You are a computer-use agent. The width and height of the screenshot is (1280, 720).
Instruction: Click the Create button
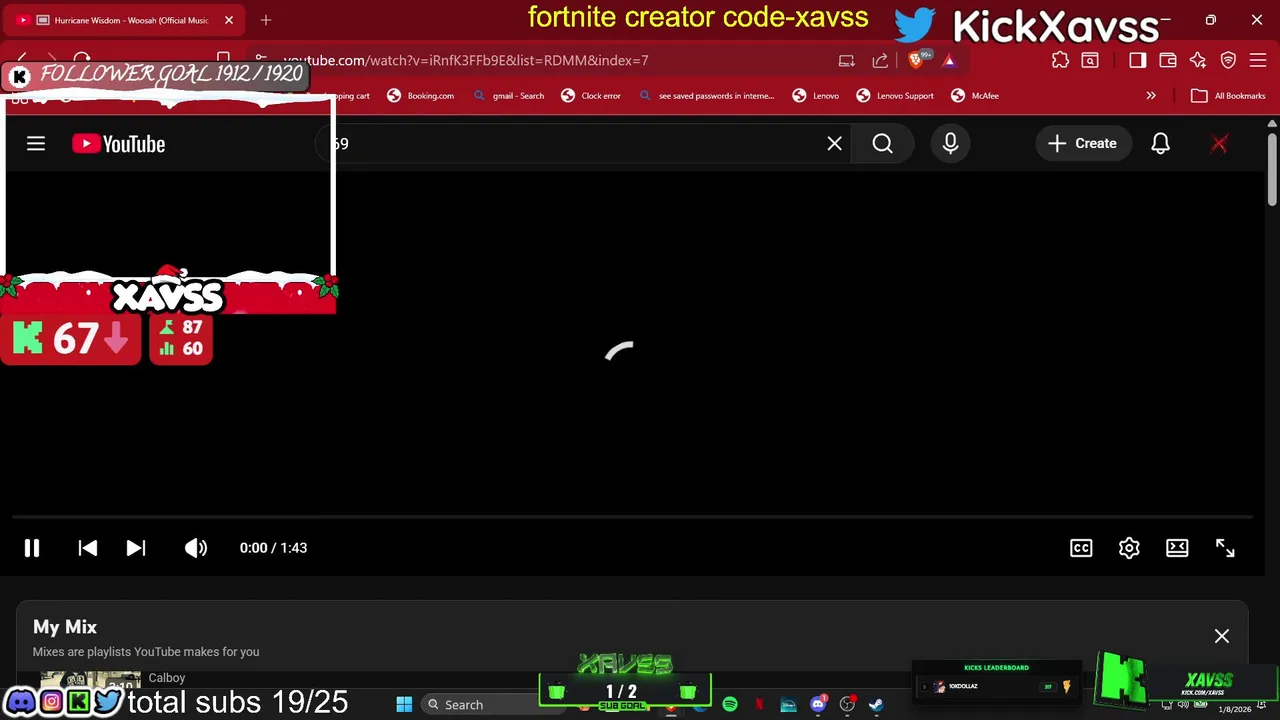[1082, 144]
